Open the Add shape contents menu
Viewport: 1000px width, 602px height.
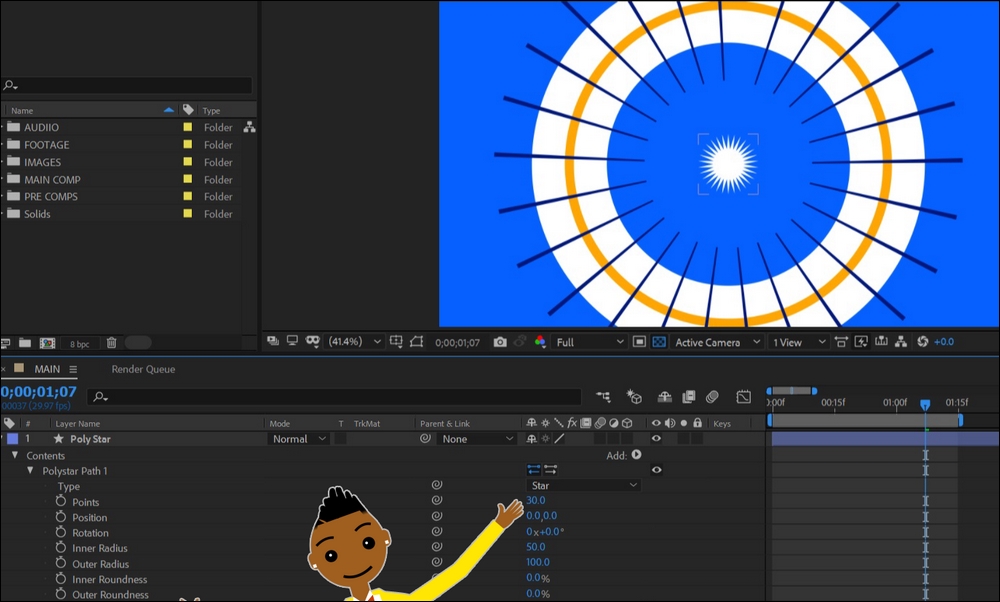pos(636,455)
